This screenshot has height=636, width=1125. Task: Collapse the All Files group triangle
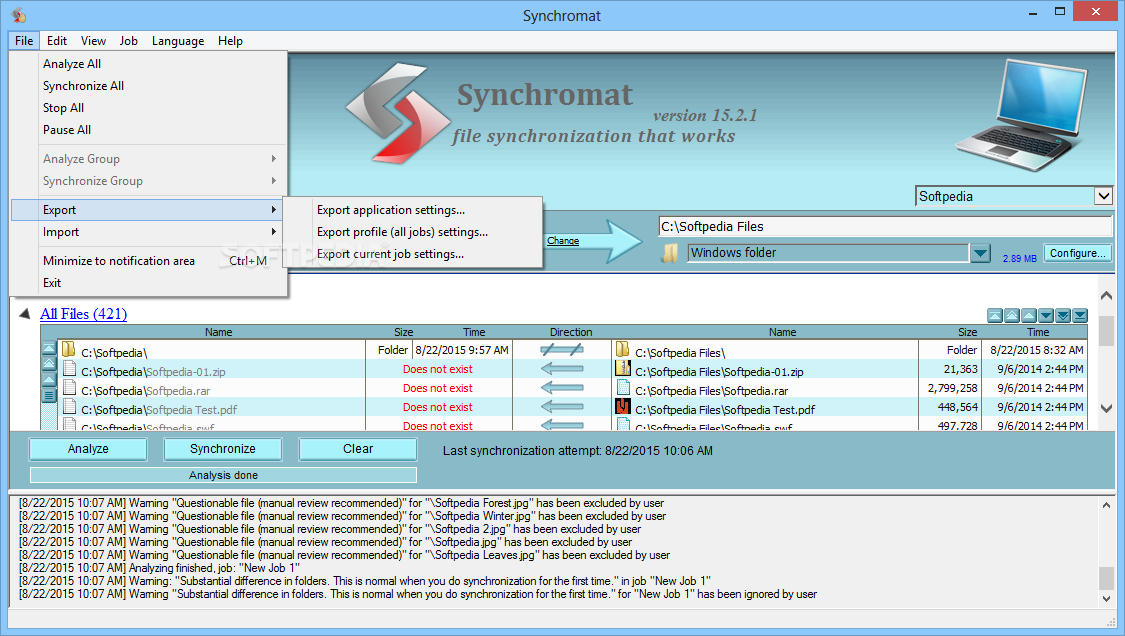(25, 314)
